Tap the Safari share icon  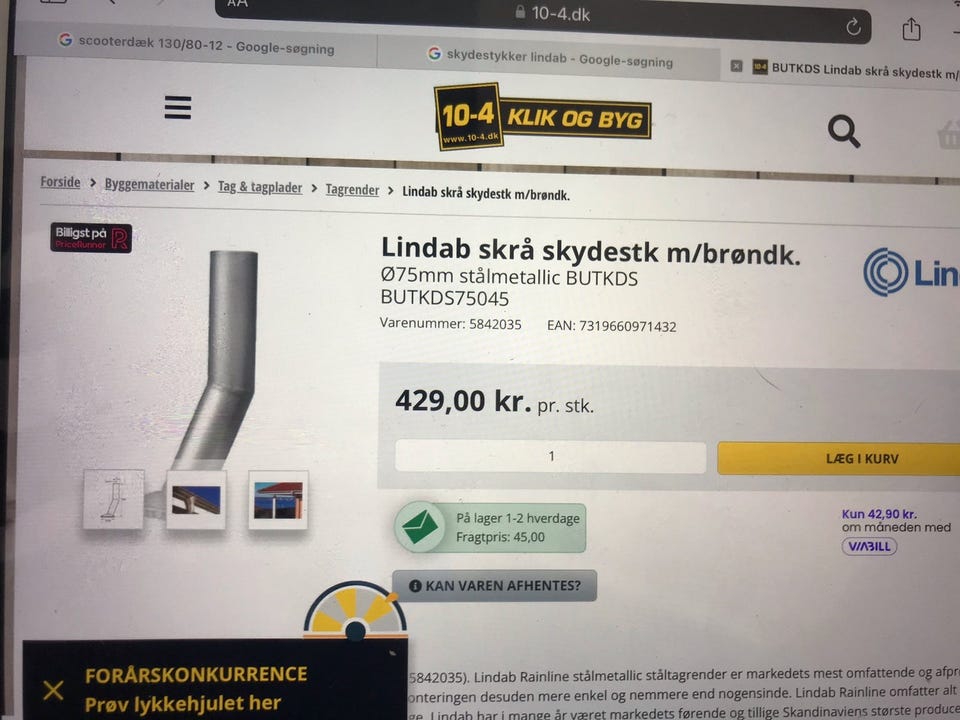tap(911, 29)
